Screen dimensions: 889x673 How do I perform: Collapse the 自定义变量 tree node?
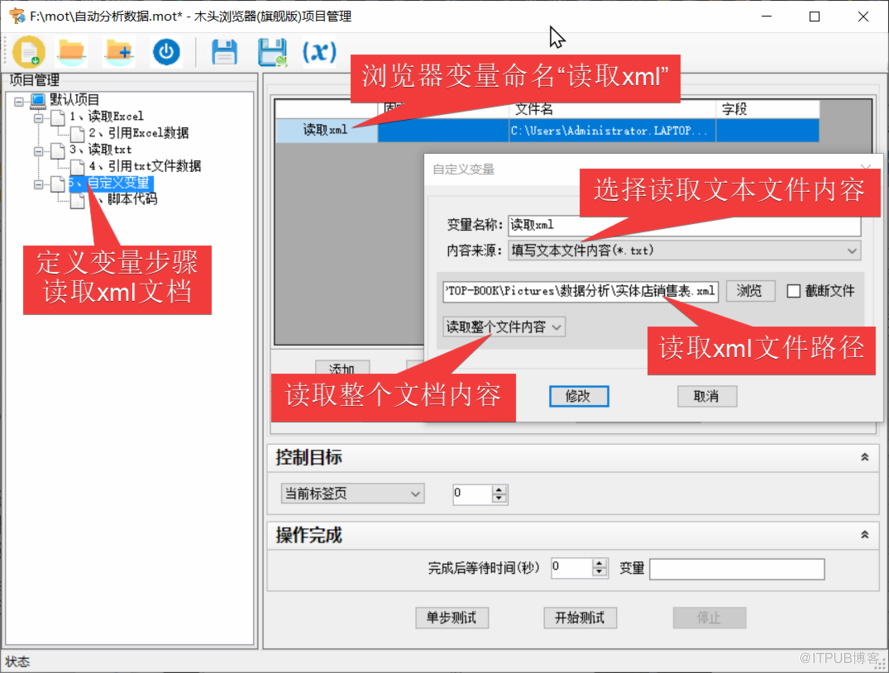[38, 184]
